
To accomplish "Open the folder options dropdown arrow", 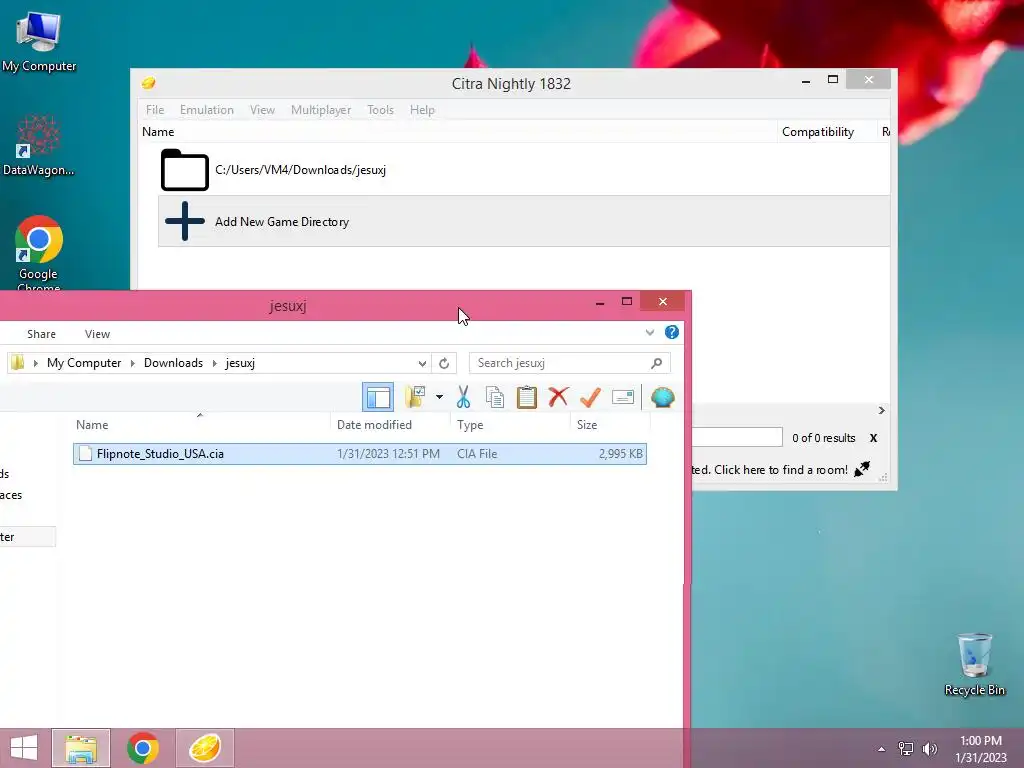I will pyautogui.click(x=439, y=397).
